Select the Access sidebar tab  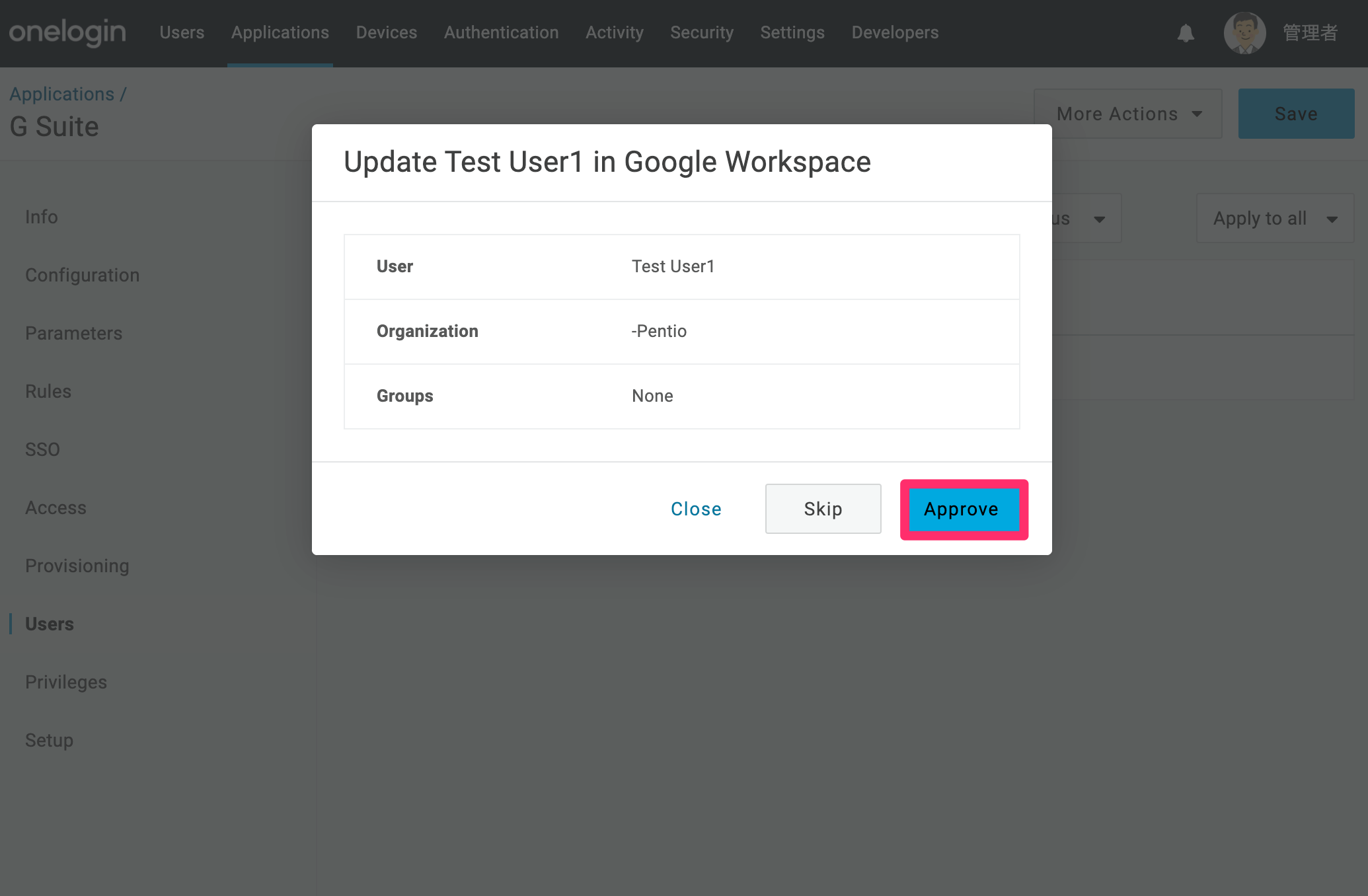[x=56, y=507]
